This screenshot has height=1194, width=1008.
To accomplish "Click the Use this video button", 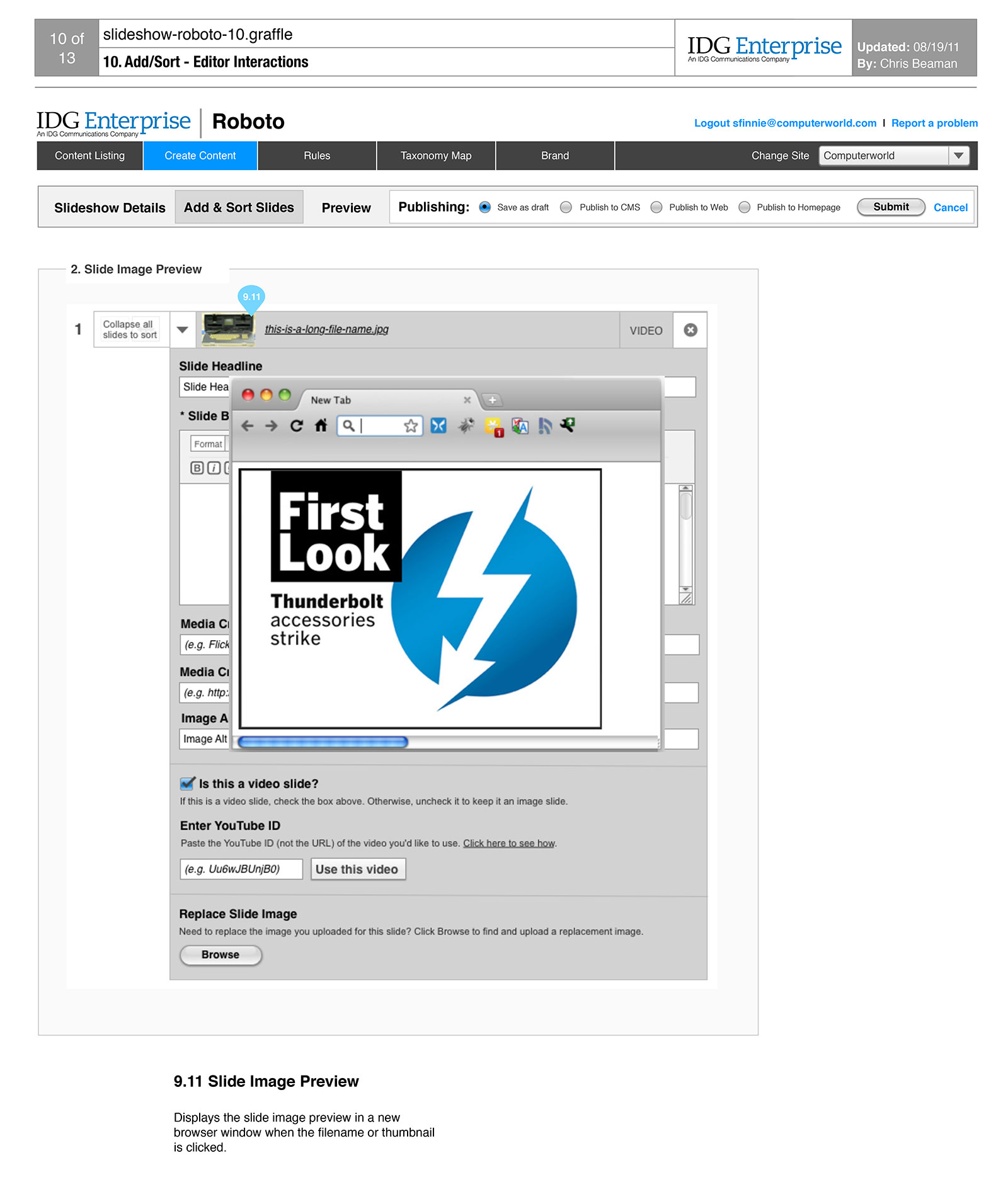I will (x=357, y=869).
